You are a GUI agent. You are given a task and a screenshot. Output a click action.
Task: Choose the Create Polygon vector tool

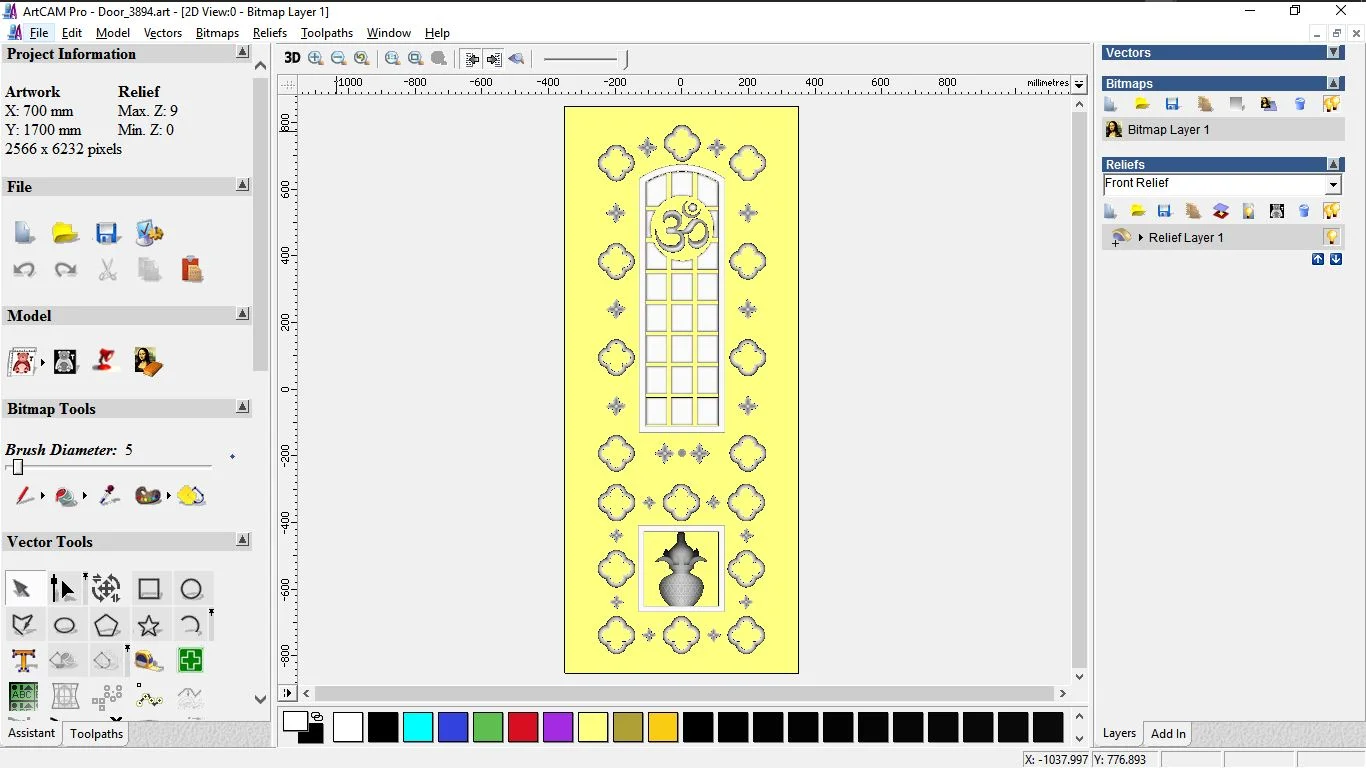107,626
